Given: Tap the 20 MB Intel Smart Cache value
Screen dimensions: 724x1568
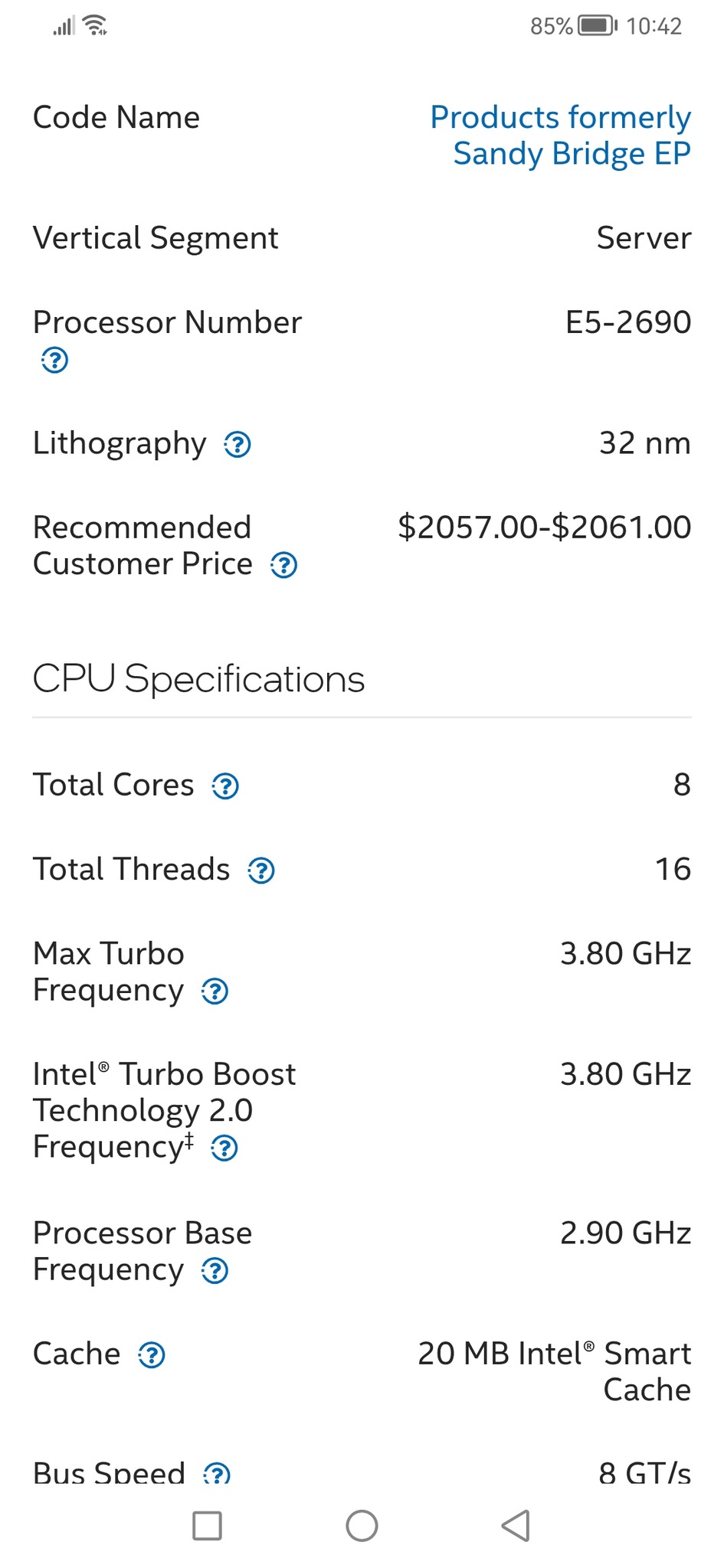Looking at the screenshot, I should tap(555, 1371).
